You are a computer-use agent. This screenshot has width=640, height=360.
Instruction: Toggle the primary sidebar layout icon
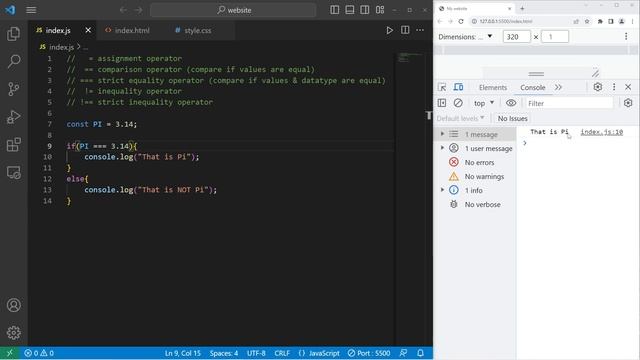(335, 10)
